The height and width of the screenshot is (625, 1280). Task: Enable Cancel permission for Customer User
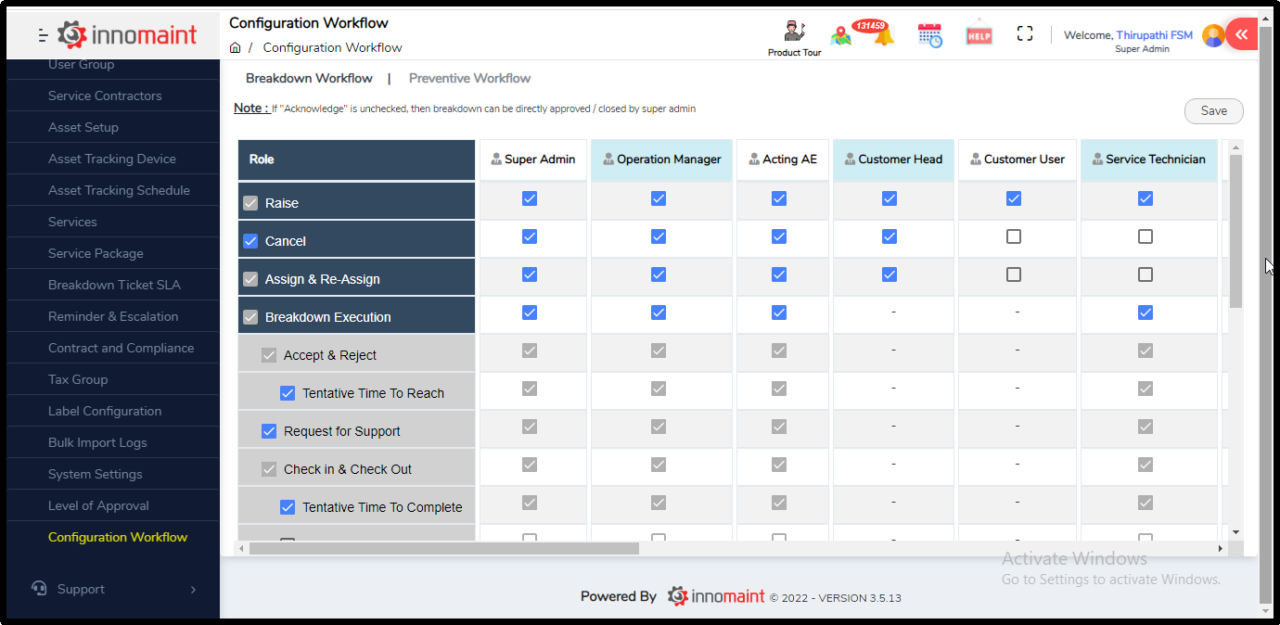[1013, 237]
